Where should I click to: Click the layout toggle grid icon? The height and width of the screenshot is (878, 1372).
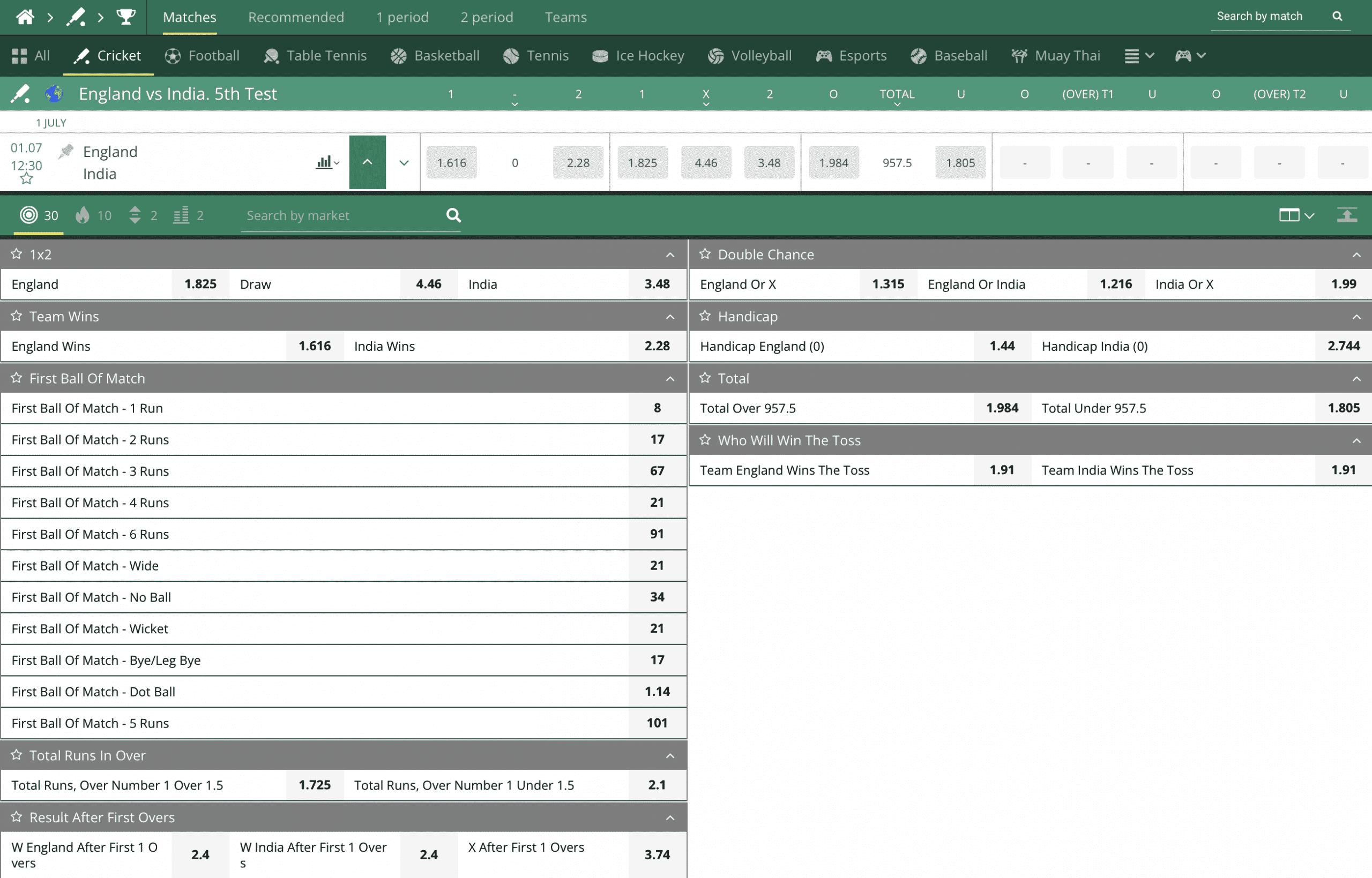(x=1288, y=215)
